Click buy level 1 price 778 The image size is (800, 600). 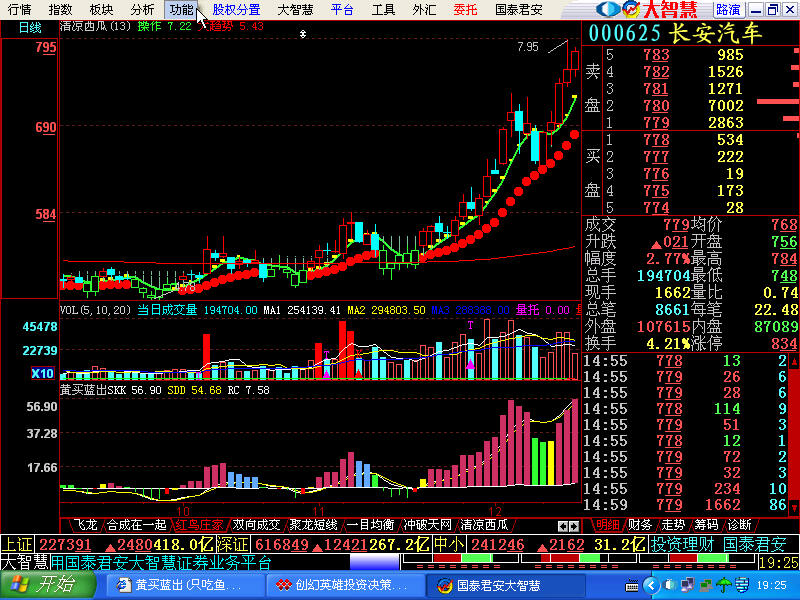click(656, 140)
